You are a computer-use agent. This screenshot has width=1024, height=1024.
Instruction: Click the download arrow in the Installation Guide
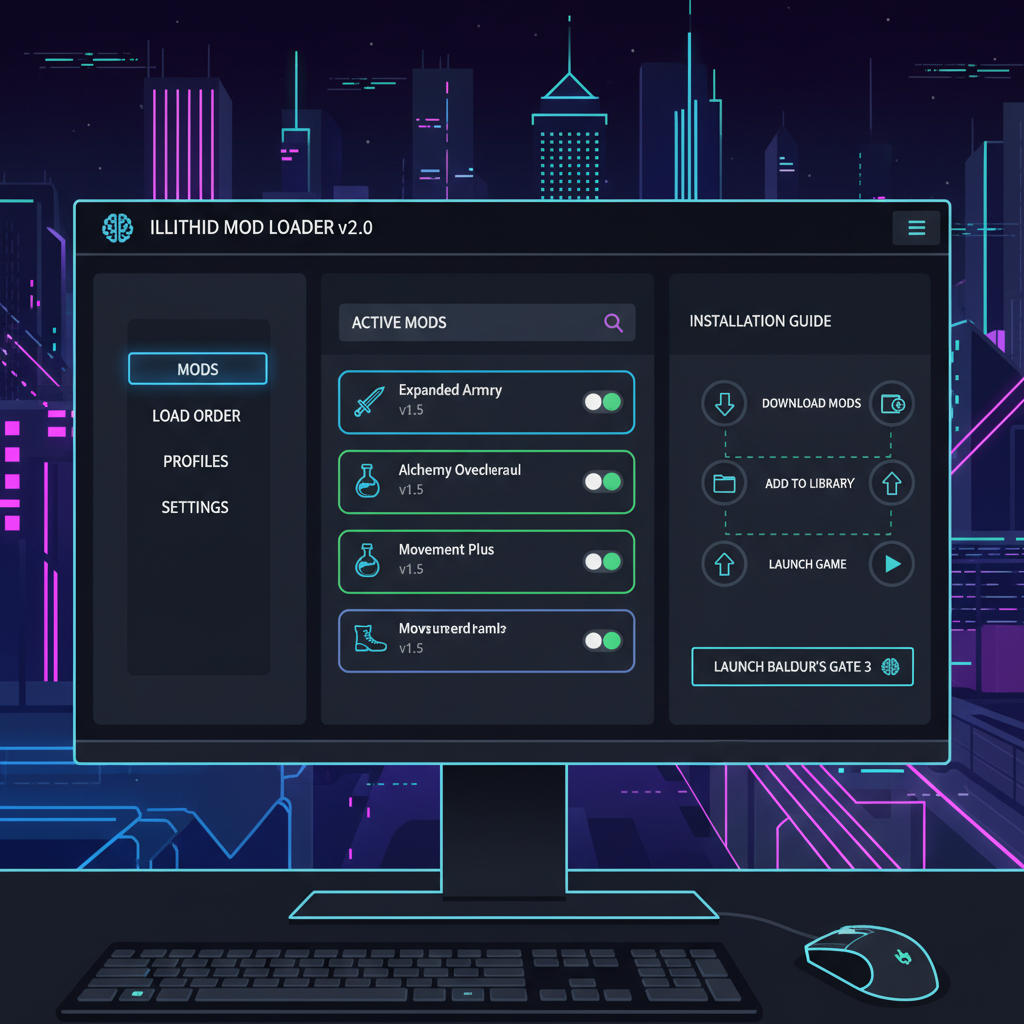coord(723,403)
